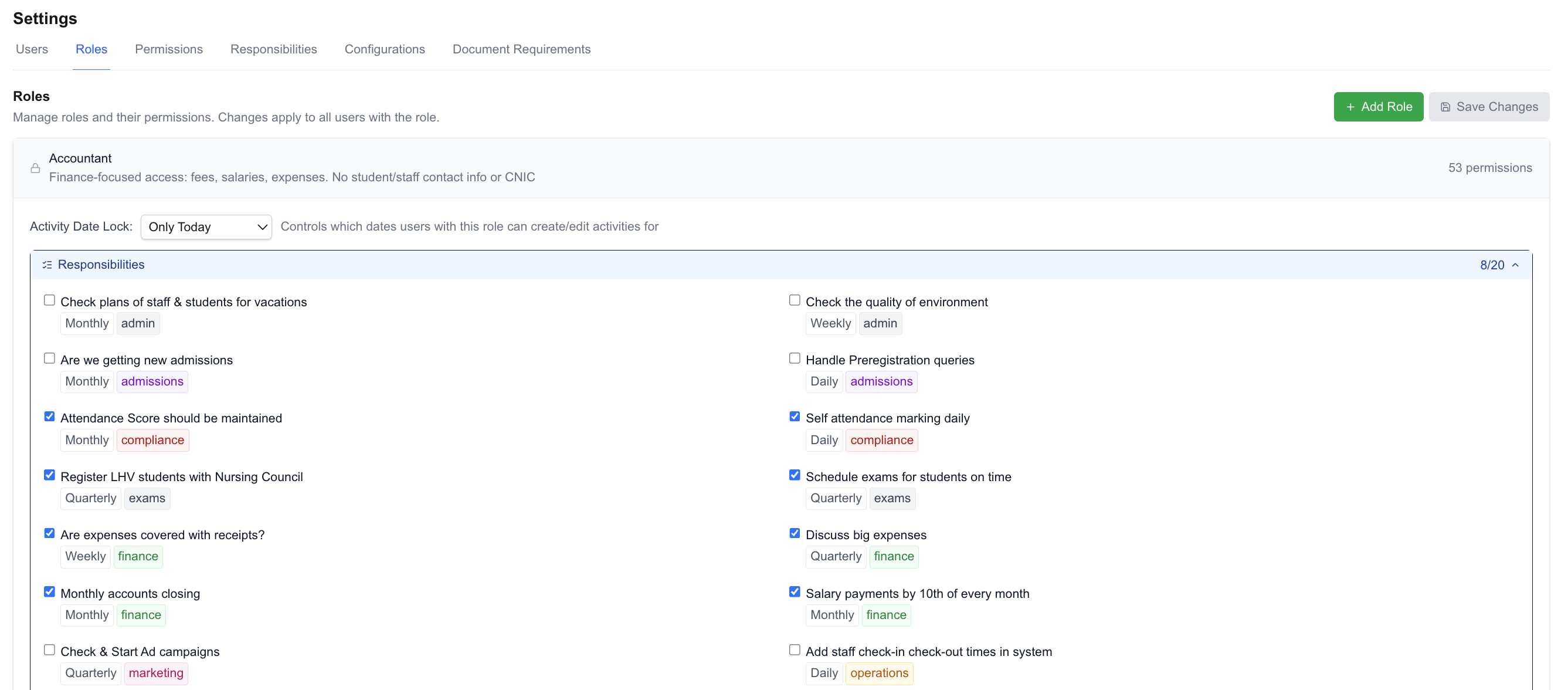
Task: Click the Settings page heading
Action: (x=45, y=19)
